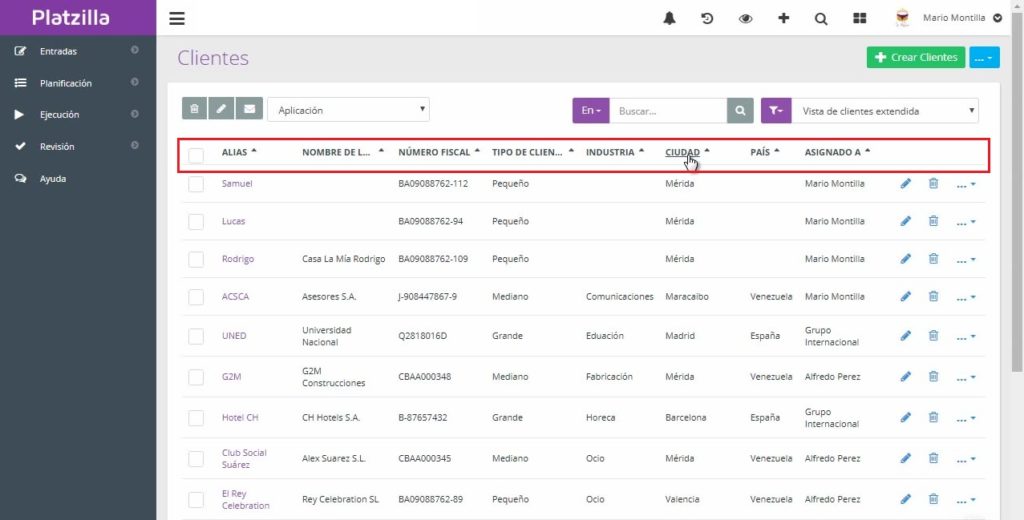
Task: Open the Planificación sidebar menu
Action: (x=78, y=83)
